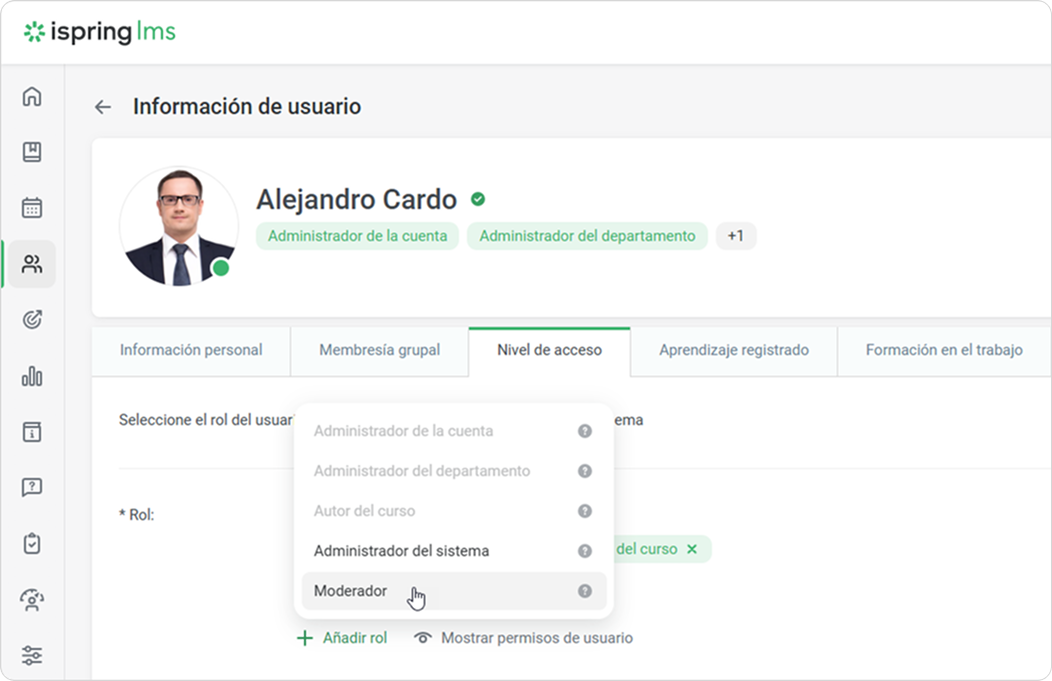Click the Añadir rol button
The image size is (1052, 681).
coord(342,638)
